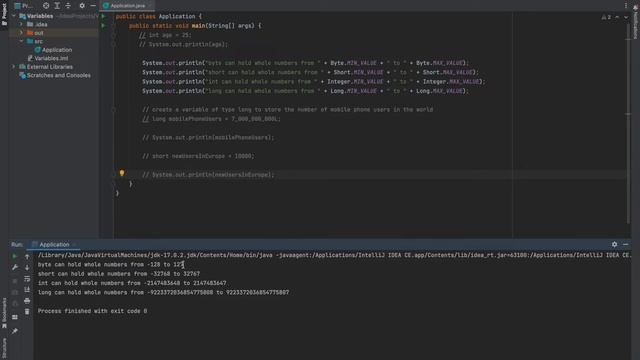
Task: Collapse the src folder
Action: click(21, 41)
